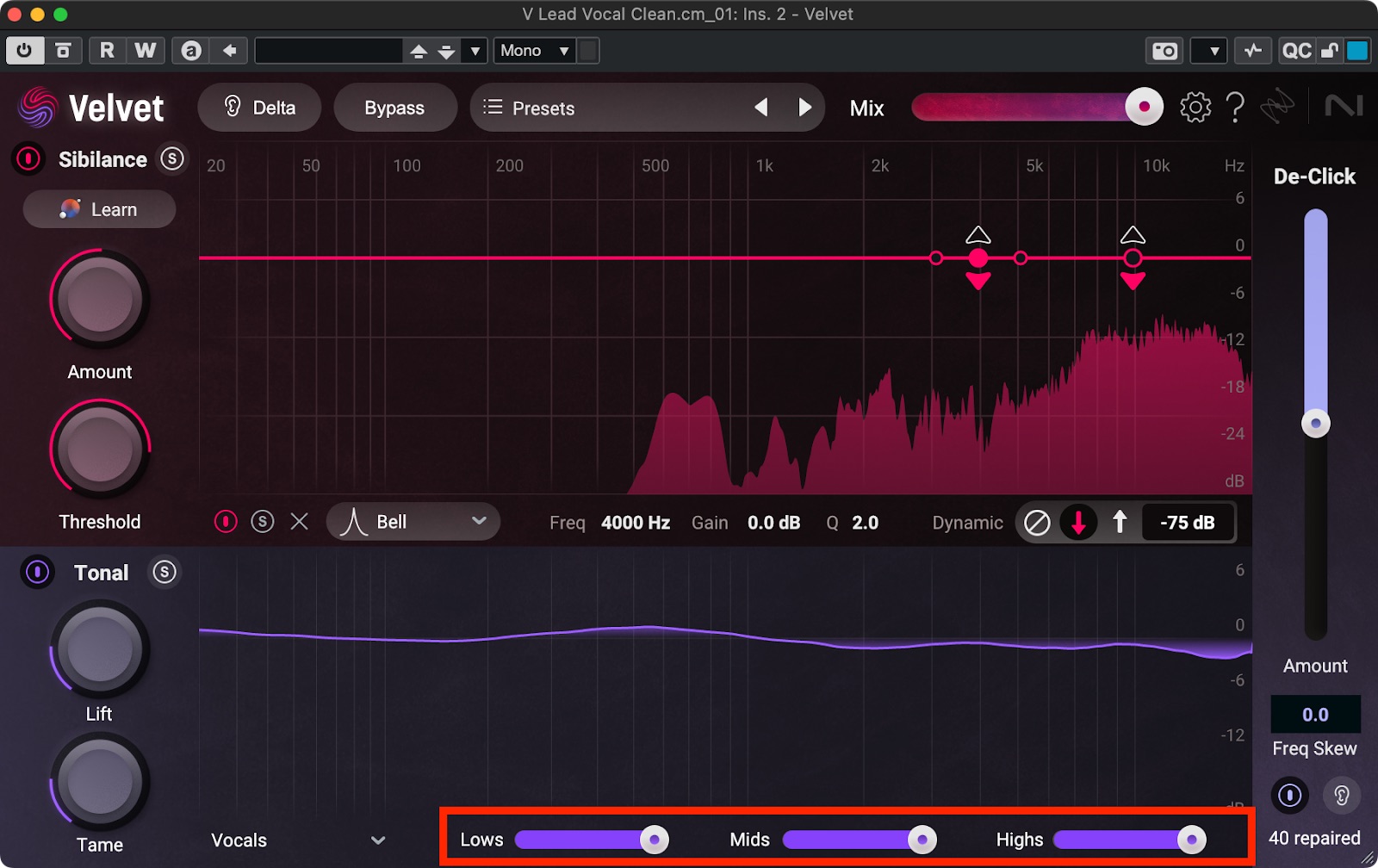The height and width of the screenshot is (868, 1378).
Task: Remove the selected EQ band
Action: point(299,522)
